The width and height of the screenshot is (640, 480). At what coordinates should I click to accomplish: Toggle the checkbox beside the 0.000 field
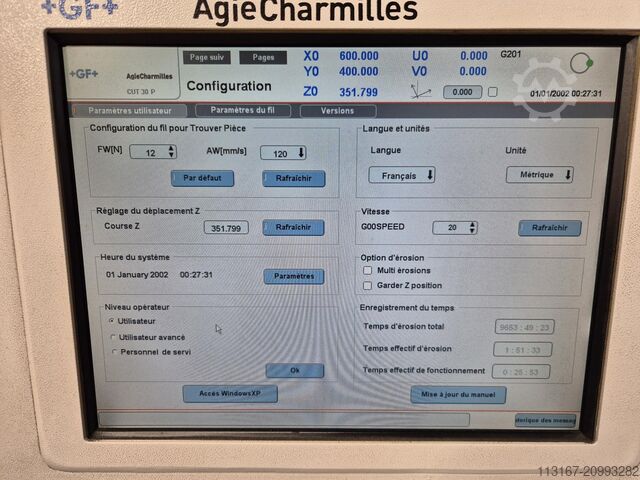(492, 92)
